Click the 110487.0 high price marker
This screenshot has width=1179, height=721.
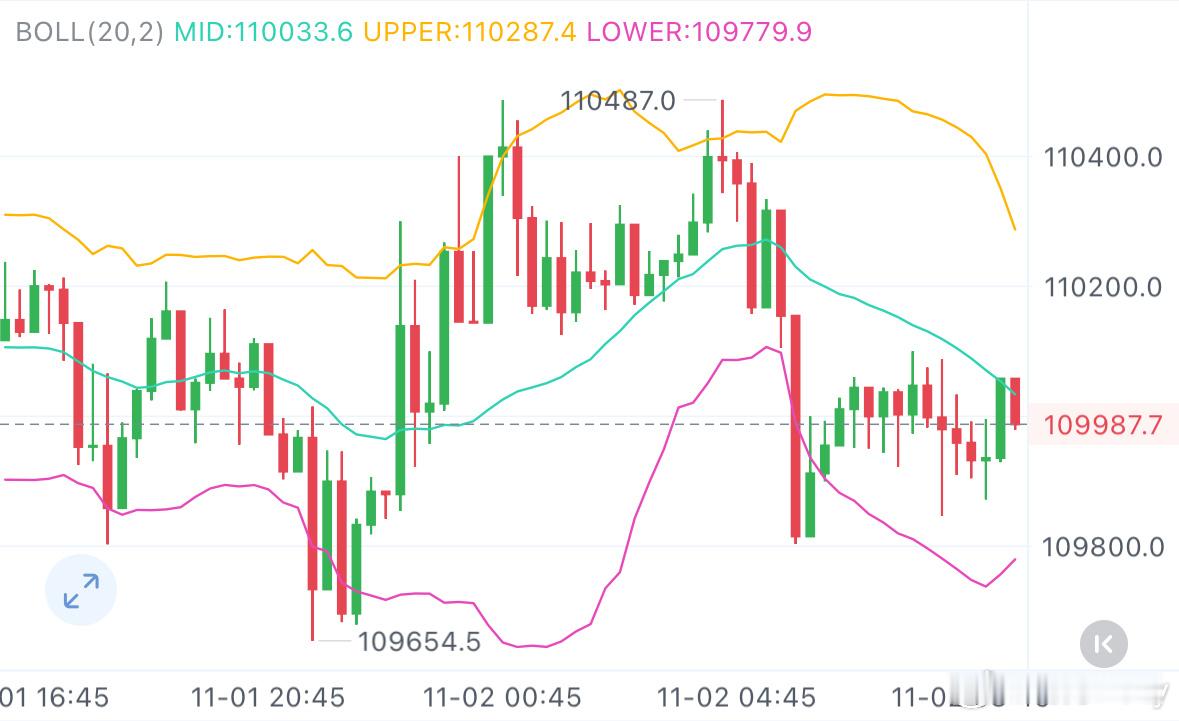click(618, 100)
